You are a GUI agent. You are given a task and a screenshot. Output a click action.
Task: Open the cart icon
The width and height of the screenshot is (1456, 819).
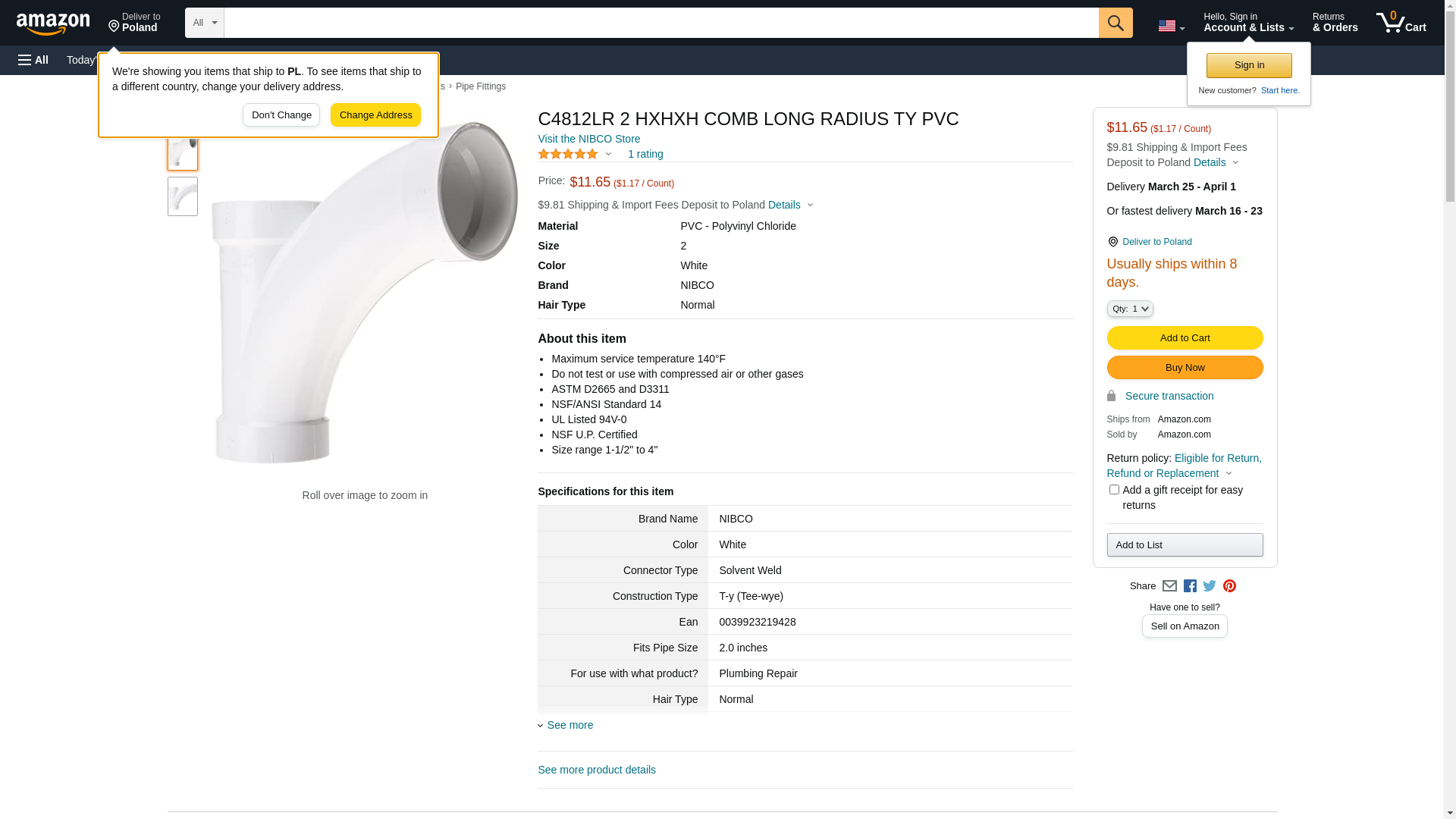tap(1401, 23)
